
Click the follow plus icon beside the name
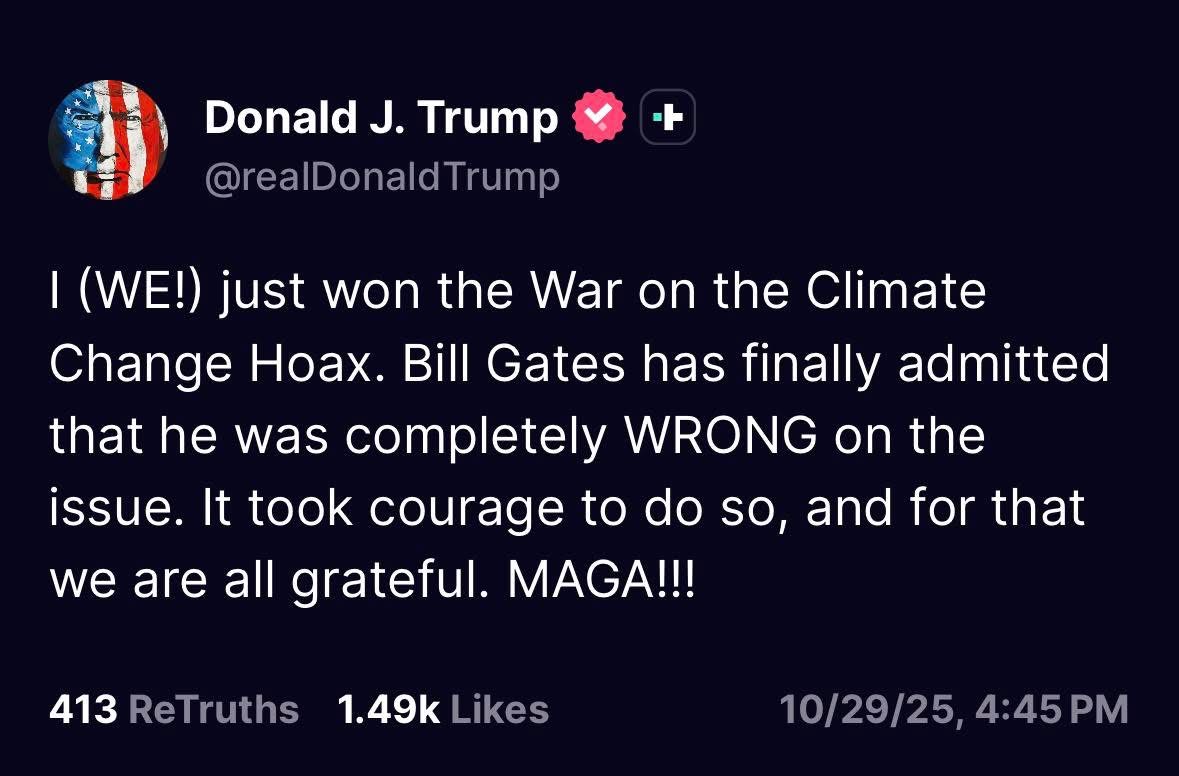[x=667, y=119]
